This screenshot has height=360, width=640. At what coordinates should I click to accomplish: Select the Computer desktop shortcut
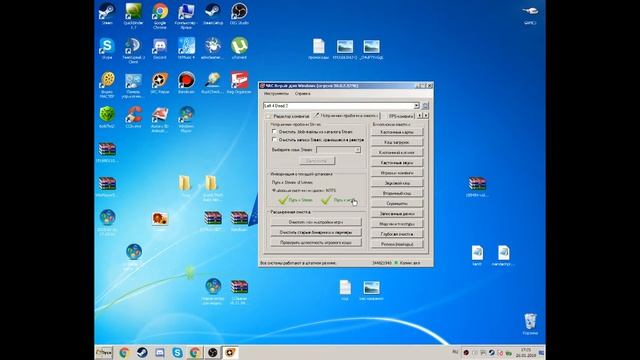tap(186, 16)
